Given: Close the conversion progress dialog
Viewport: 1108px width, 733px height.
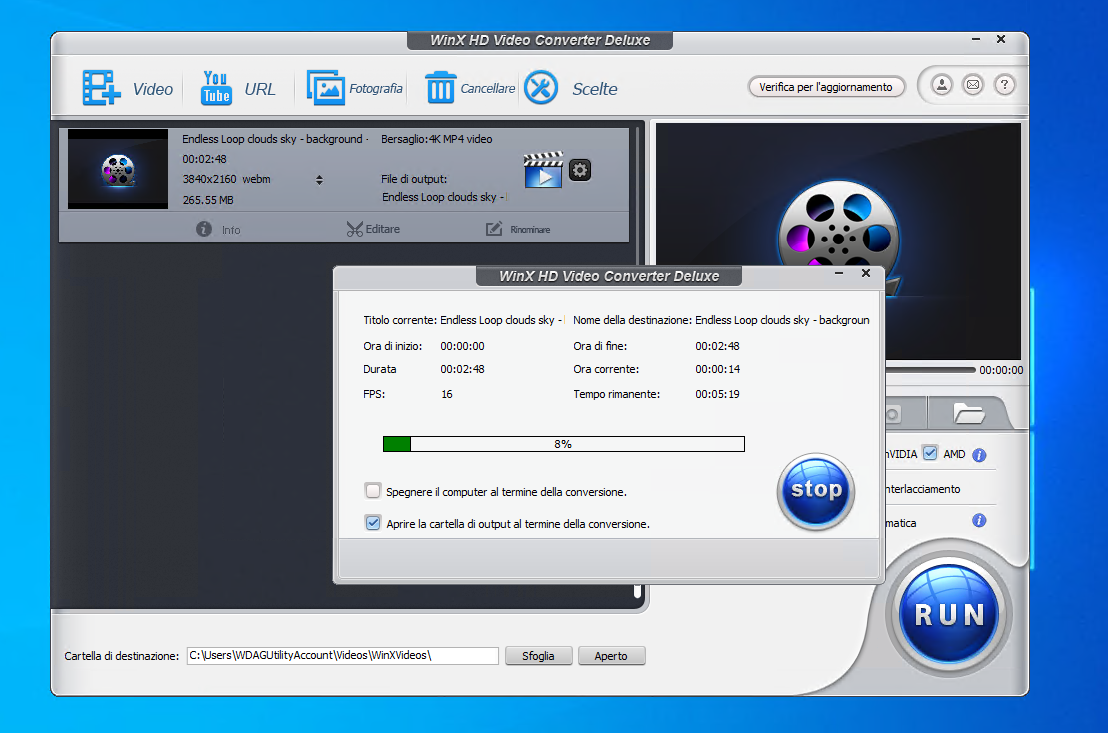Looking at the screenshot, I should (x=866, y=273).
